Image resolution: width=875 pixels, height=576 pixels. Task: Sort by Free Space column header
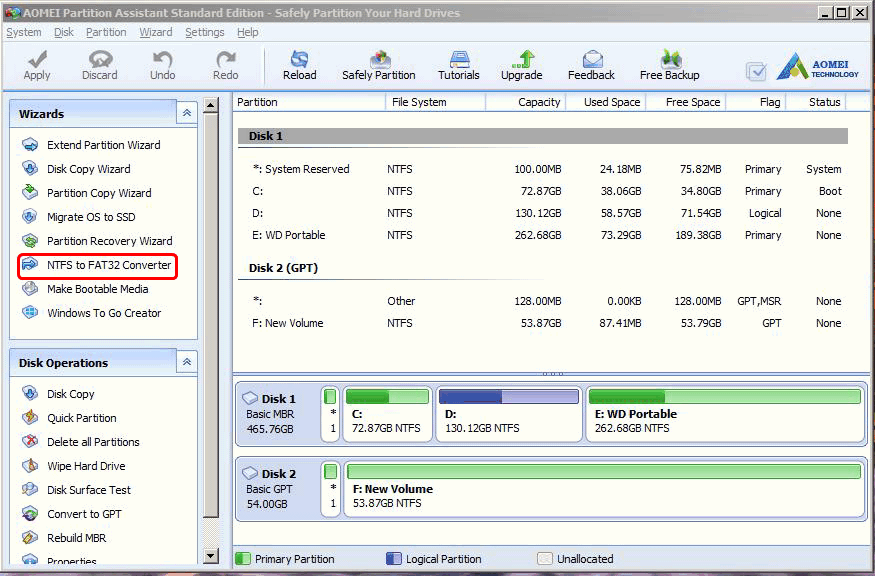pos(686,102)
